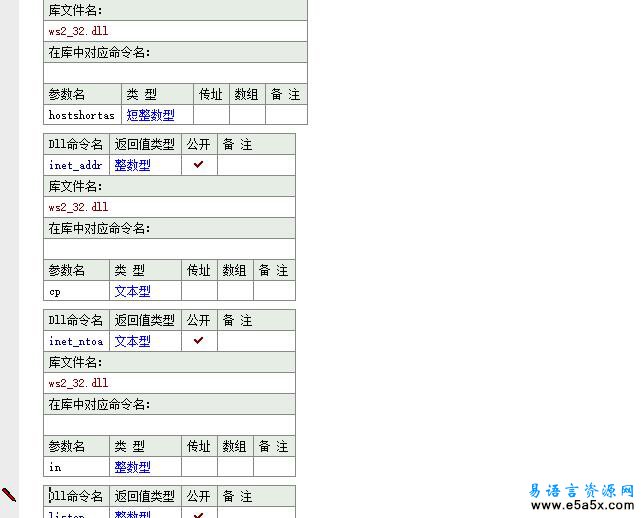Viewport: 643px width, 518px height.
Task: Select the hostshortas parameter name cell
Action: pyautogui.click(x=82, y=115)
